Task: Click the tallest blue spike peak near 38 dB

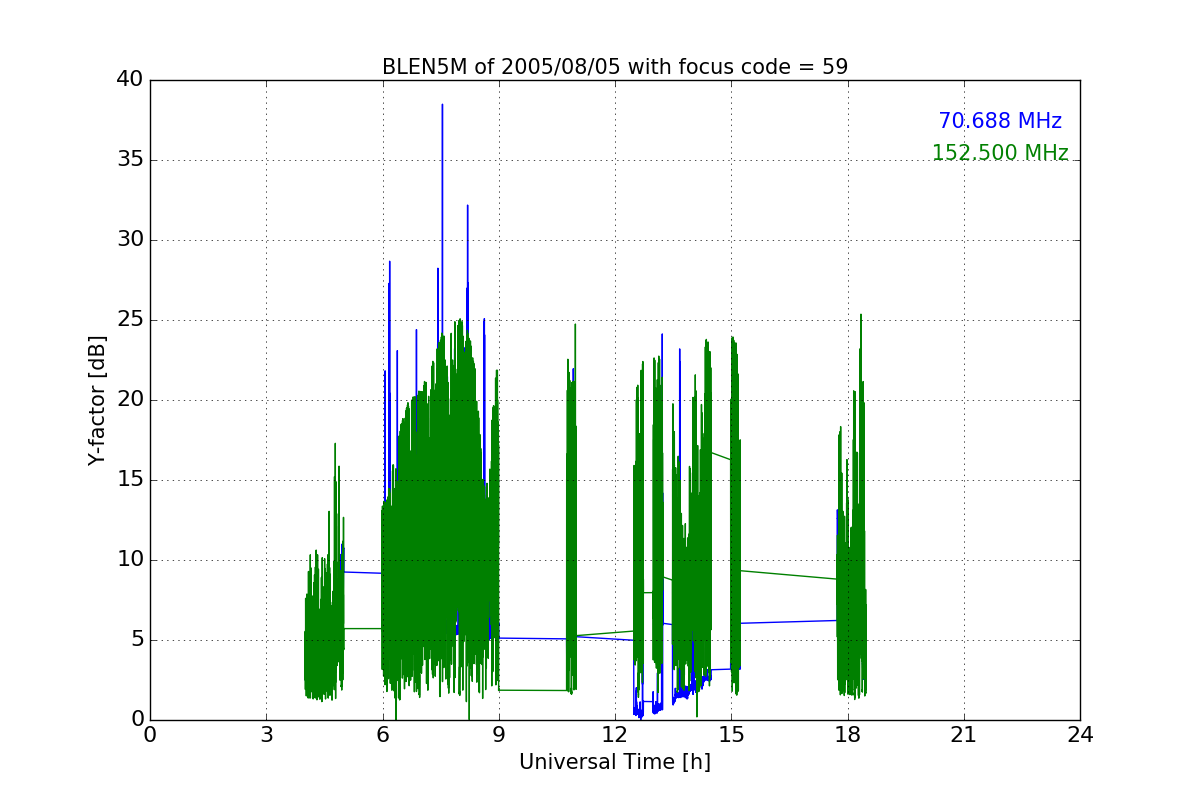Action: point(442,106)
